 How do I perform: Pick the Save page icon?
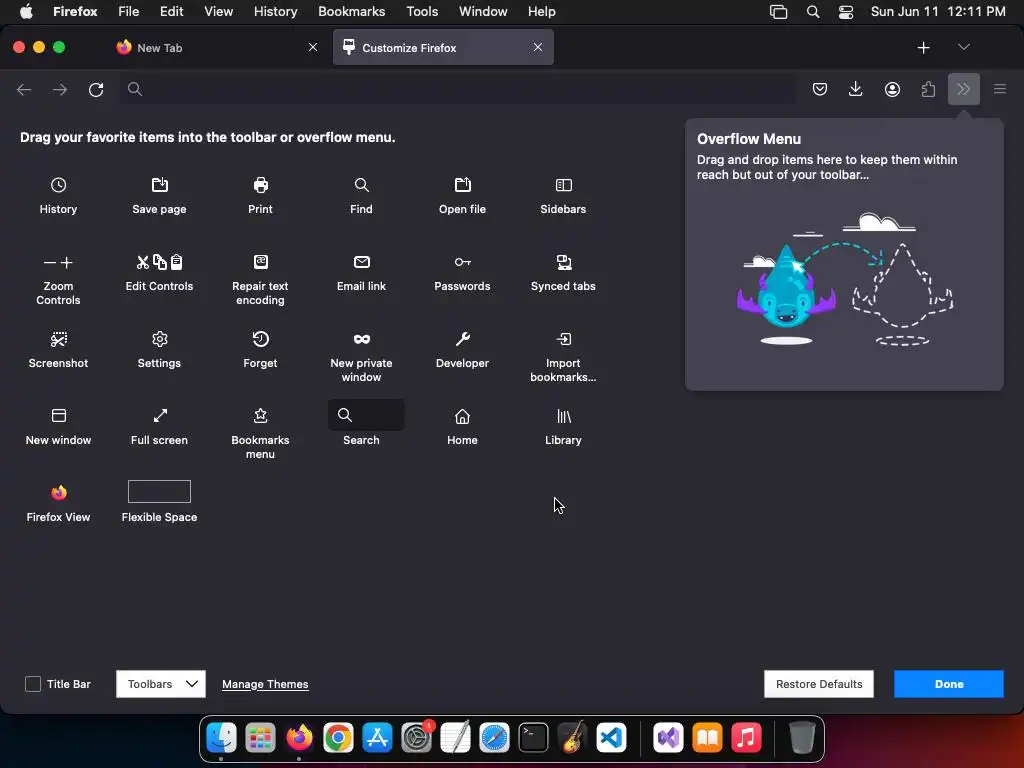click(159, 185)
